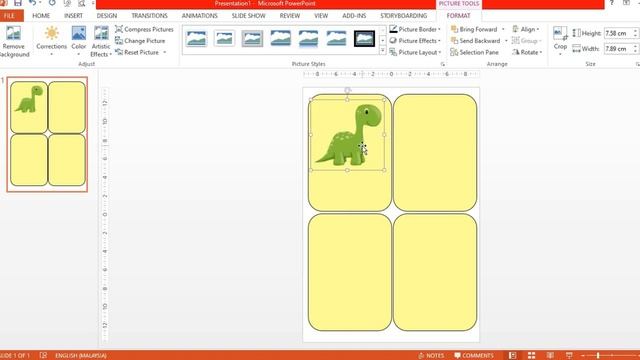Start Slide Show from status bar icon

(569, 356)
